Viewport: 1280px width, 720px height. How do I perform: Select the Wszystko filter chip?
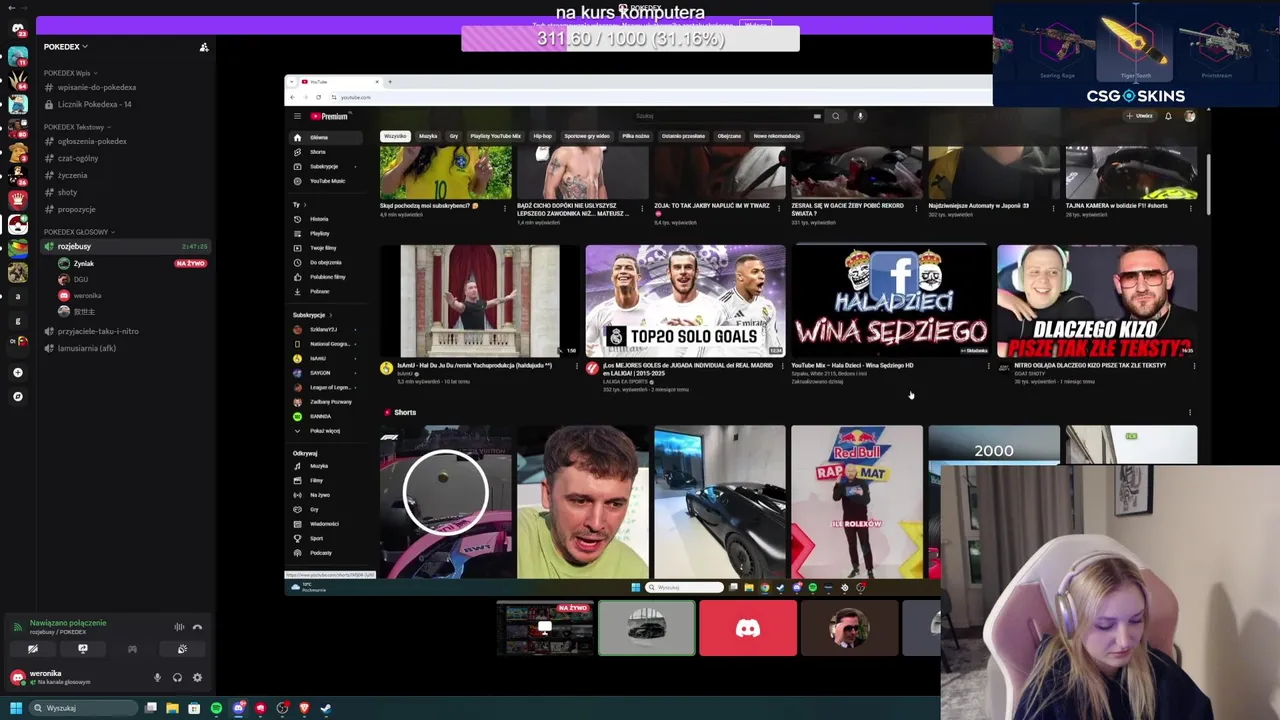point(395,136)
